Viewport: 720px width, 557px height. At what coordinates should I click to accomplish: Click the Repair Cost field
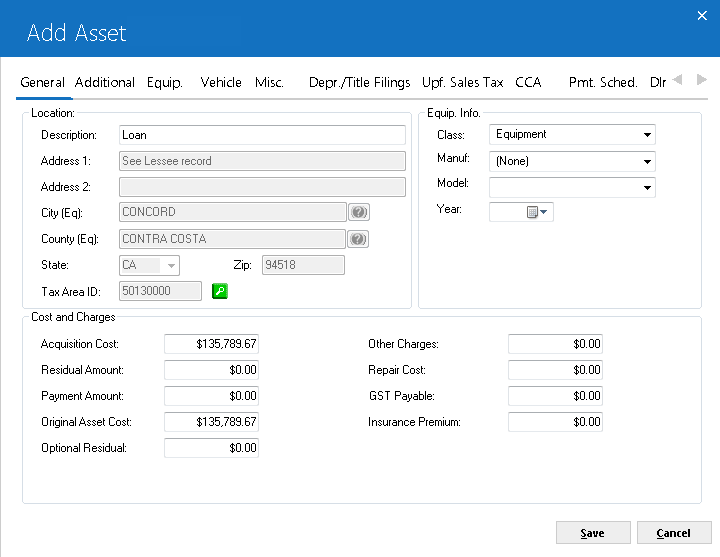point(555,370)
